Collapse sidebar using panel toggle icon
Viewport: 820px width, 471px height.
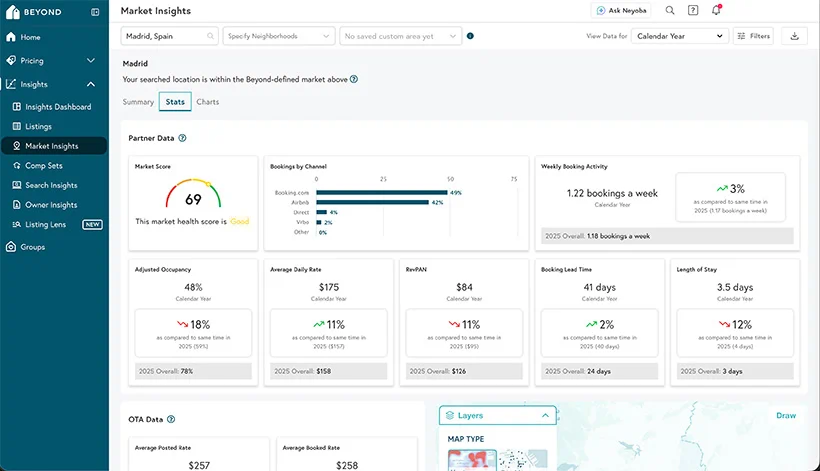(x=95, y=12)
